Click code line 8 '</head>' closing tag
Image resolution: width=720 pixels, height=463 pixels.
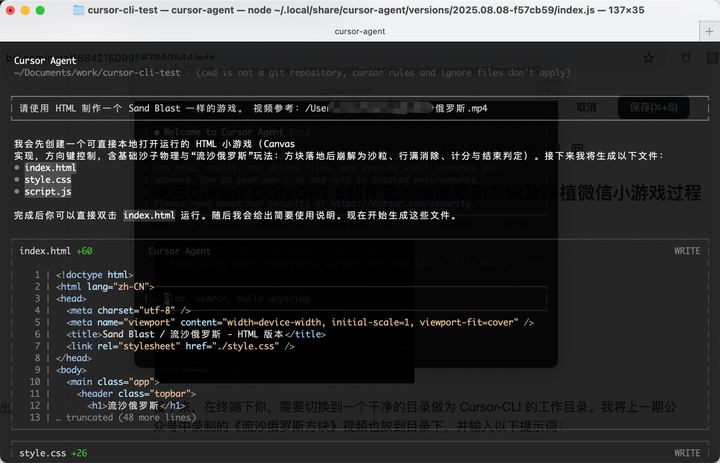(73, 358)
